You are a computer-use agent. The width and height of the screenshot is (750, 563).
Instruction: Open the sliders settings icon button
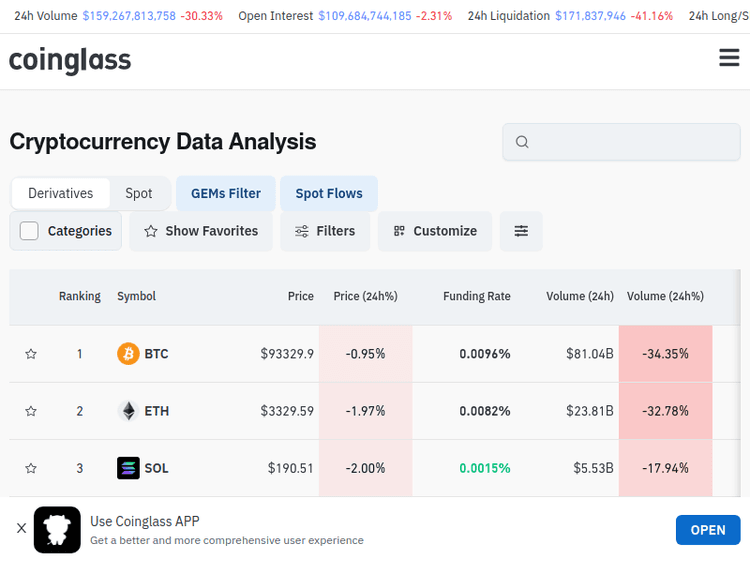tap(521, 231)
